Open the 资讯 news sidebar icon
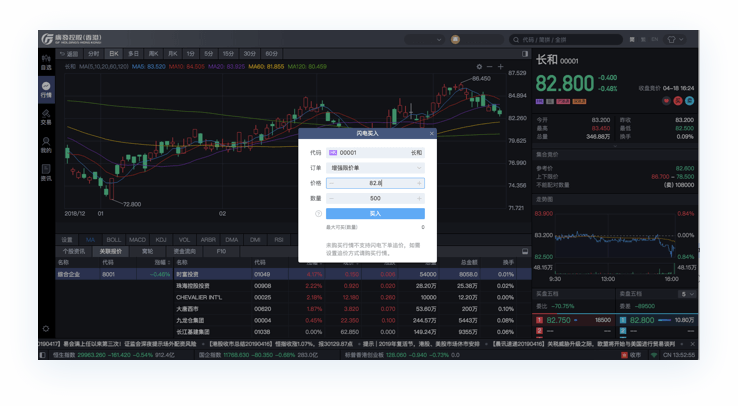The image size is (738, 406). (46, 172)
